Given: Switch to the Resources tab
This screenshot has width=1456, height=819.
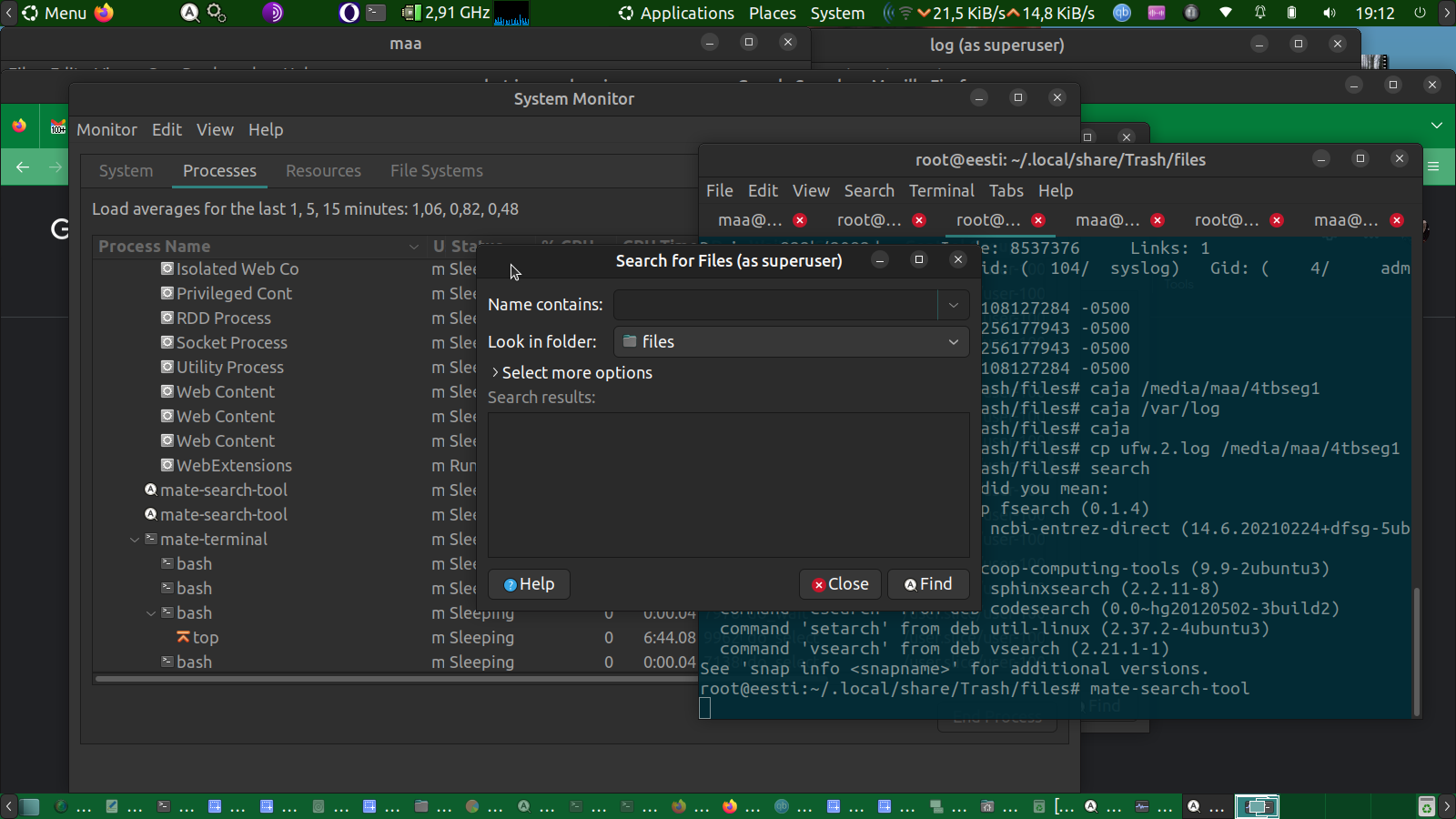Looking at the screenshot, I should [x=323, y=171].
